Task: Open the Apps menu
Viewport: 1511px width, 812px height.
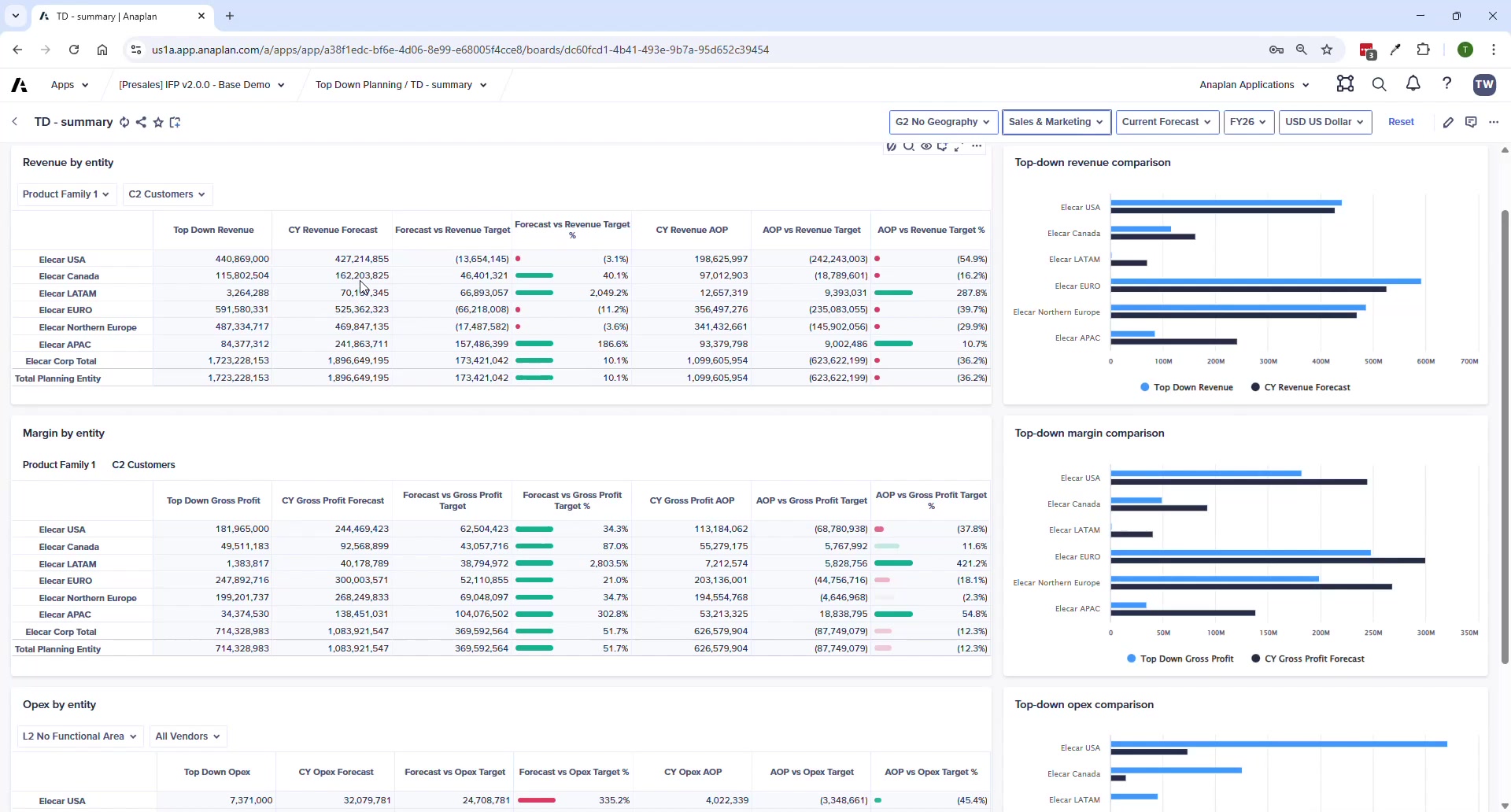Action: (x=68, y=84)
